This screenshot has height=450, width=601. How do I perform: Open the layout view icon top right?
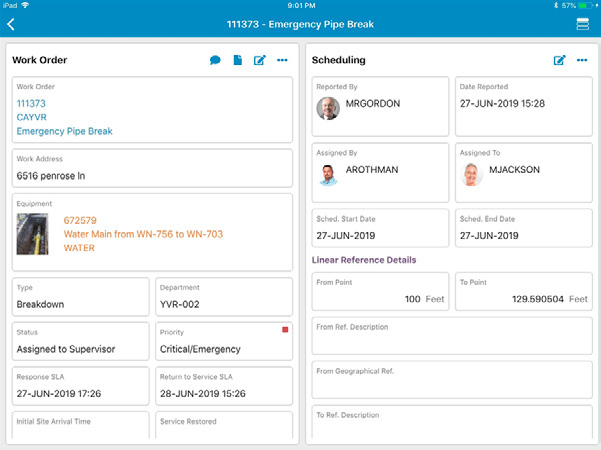582,24
